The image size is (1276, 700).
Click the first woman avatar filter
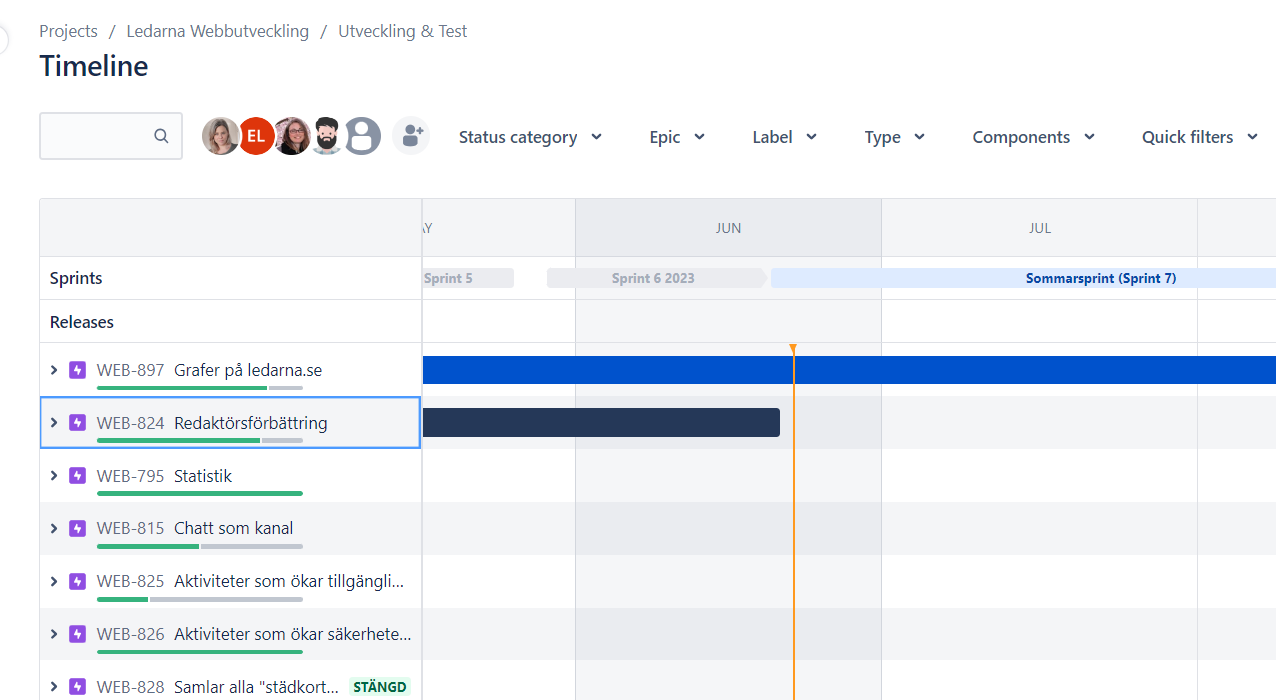point(221,136)
